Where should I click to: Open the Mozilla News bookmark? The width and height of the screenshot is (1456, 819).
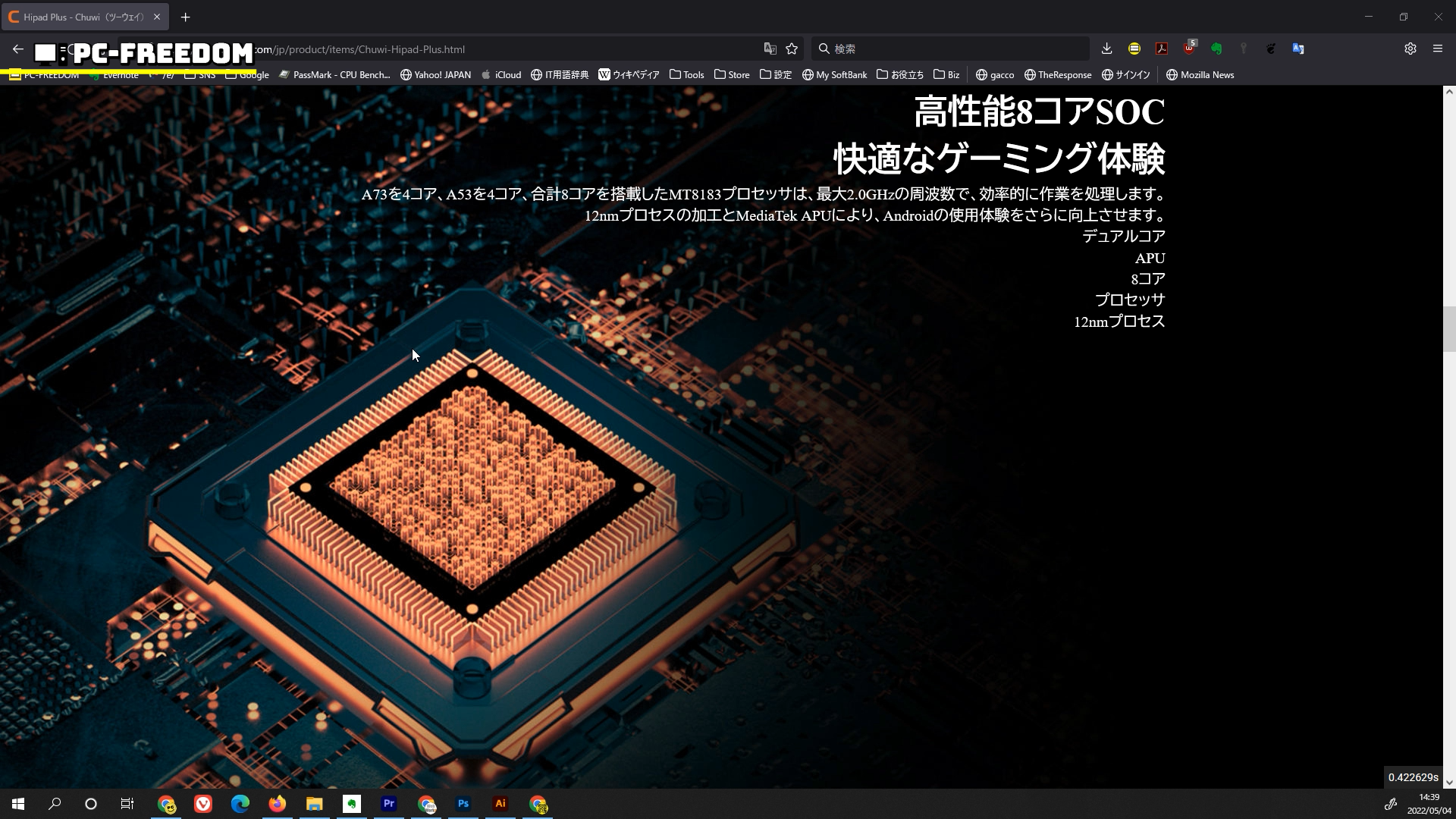tap(1200, 74)
